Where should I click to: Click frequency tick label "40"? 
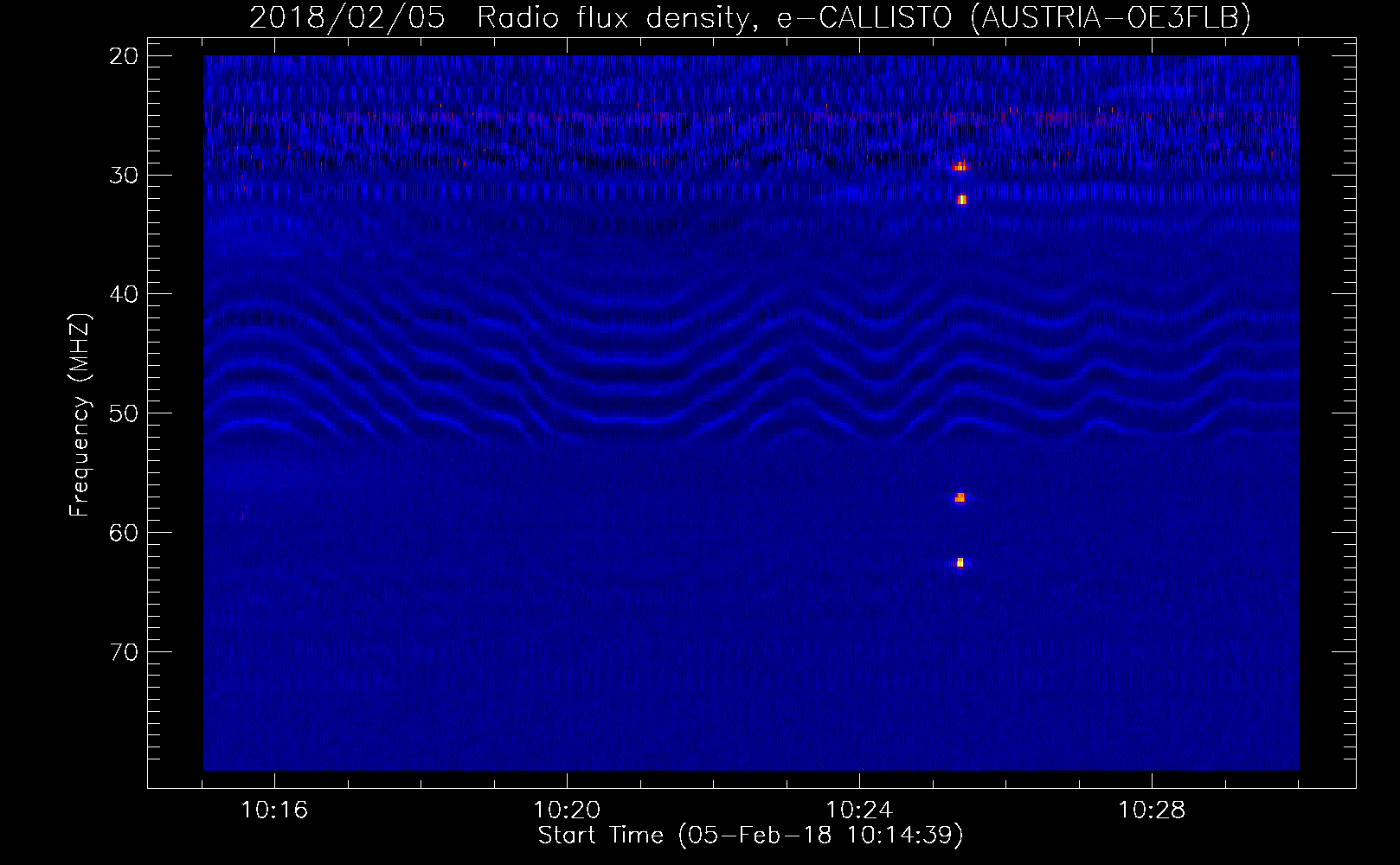(x=125, y=294)
